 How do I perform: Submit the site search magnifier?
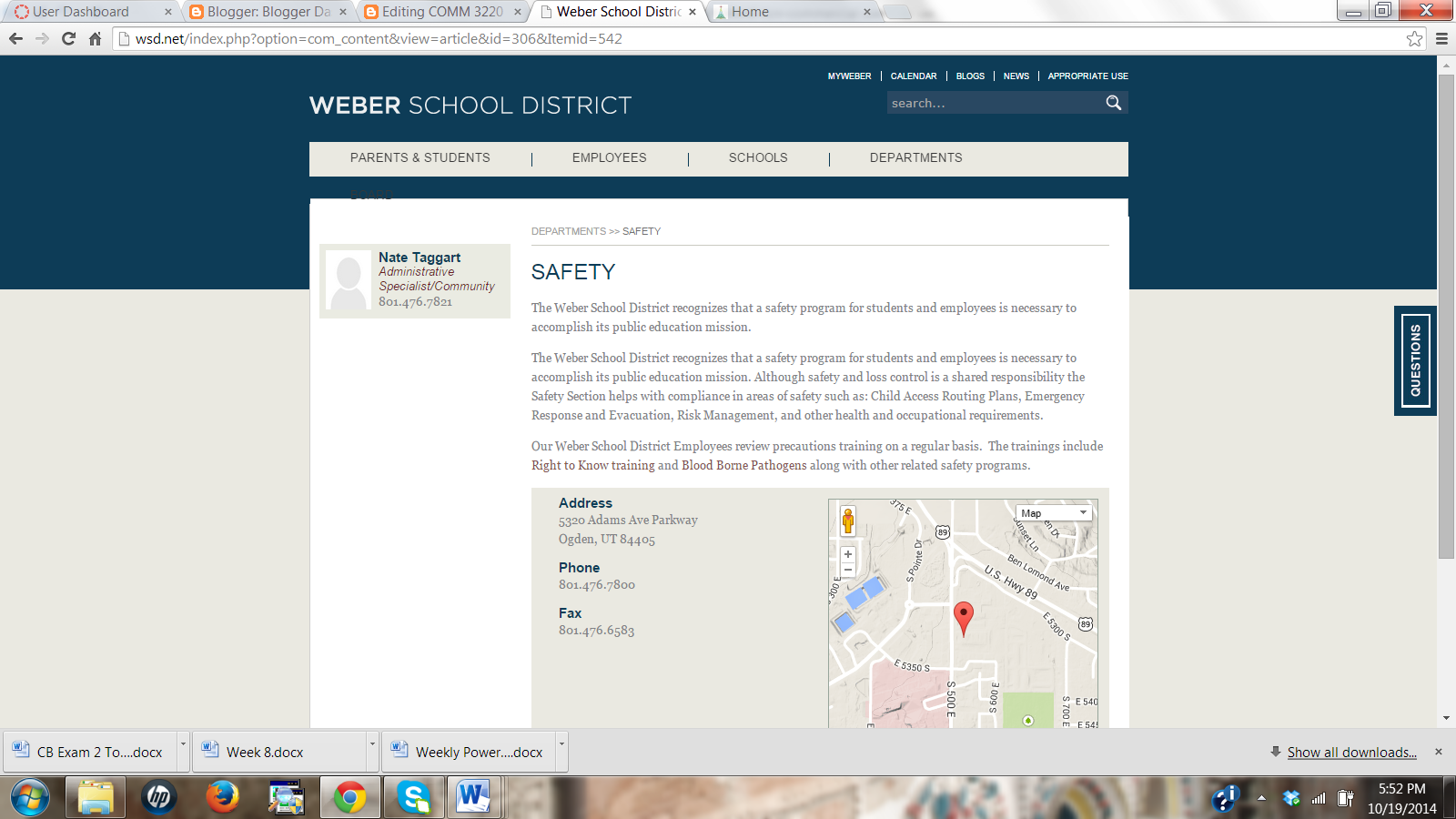click(x=1113, y=103)
